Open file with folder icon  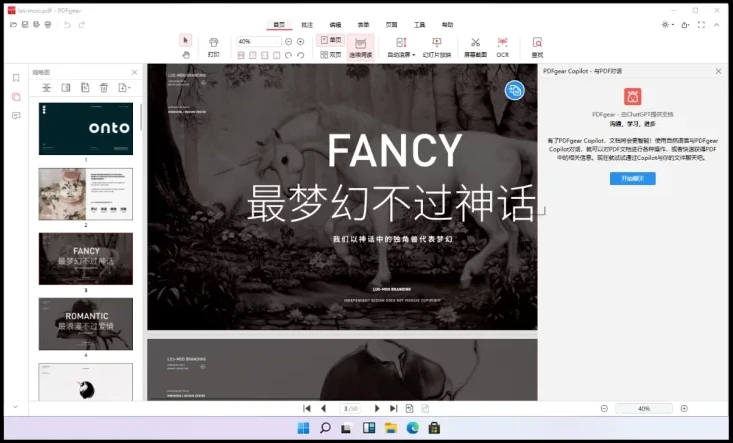click(x=14, y=25)
